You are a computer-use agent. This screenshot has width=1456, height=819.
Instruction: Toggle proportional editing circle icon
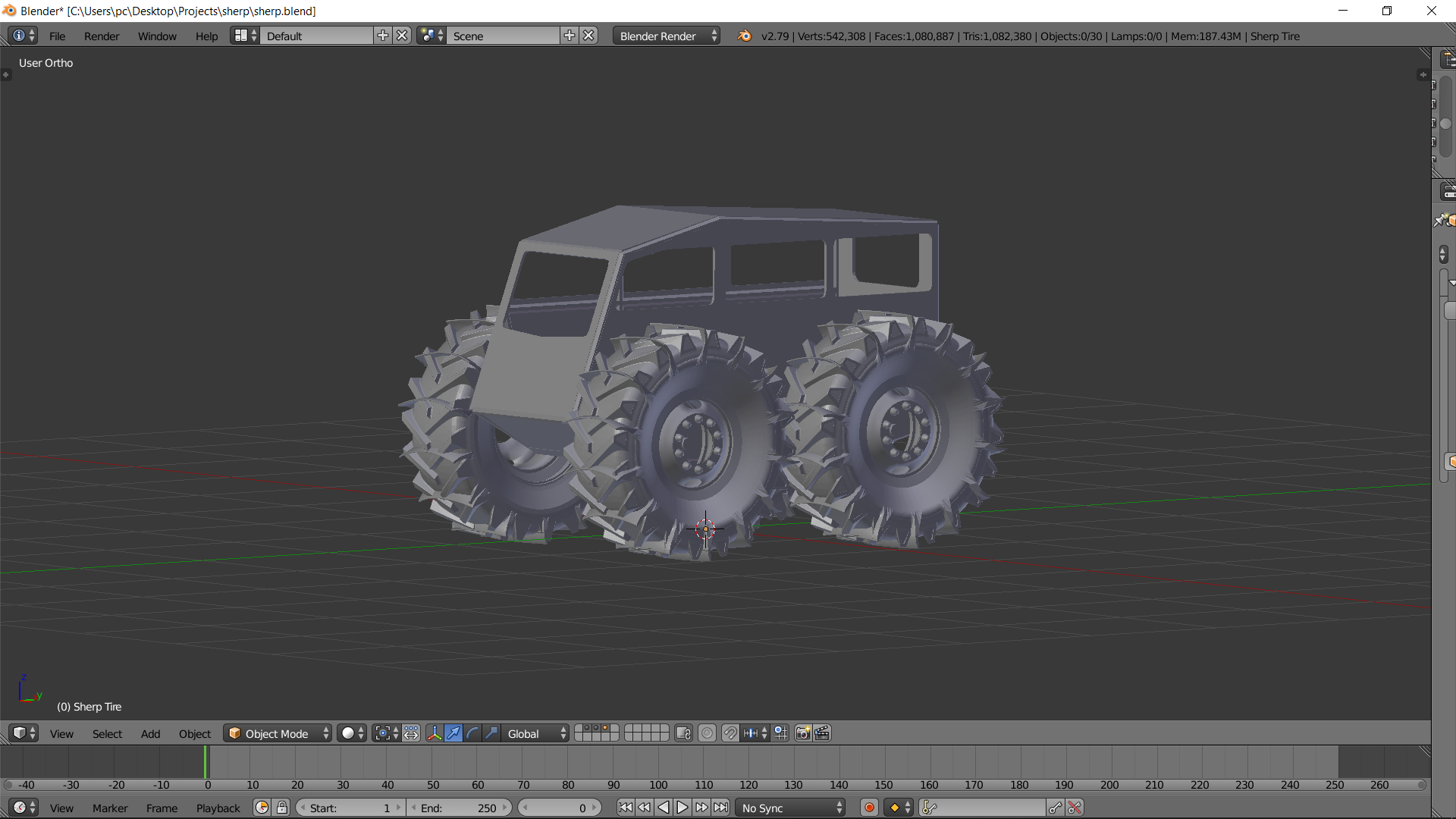click(707, 733)
